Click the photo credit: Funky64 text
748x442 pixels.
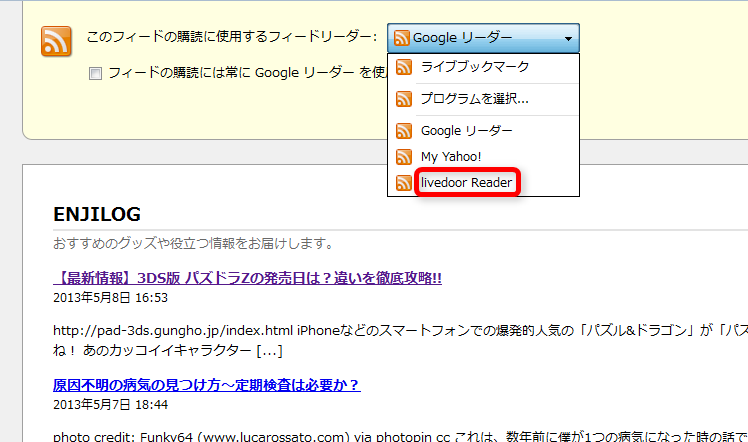[x=123, y=437]
